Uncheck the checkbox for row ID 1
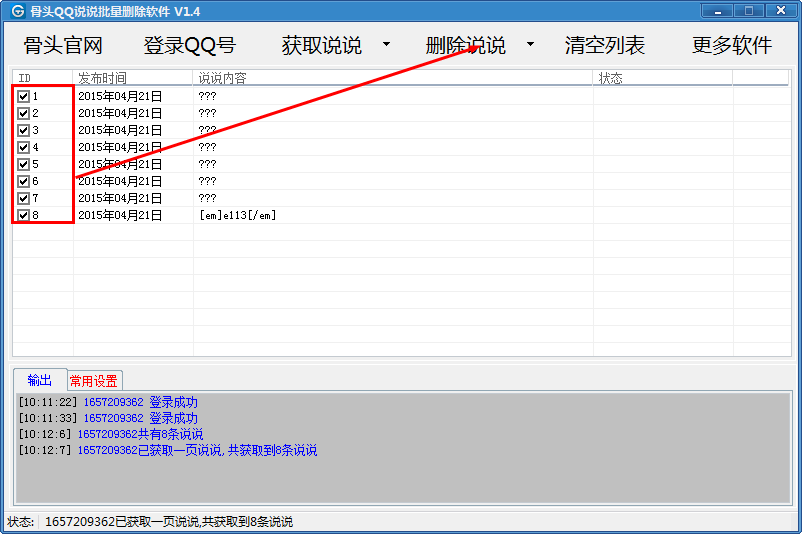 click(x=24, y=97)
